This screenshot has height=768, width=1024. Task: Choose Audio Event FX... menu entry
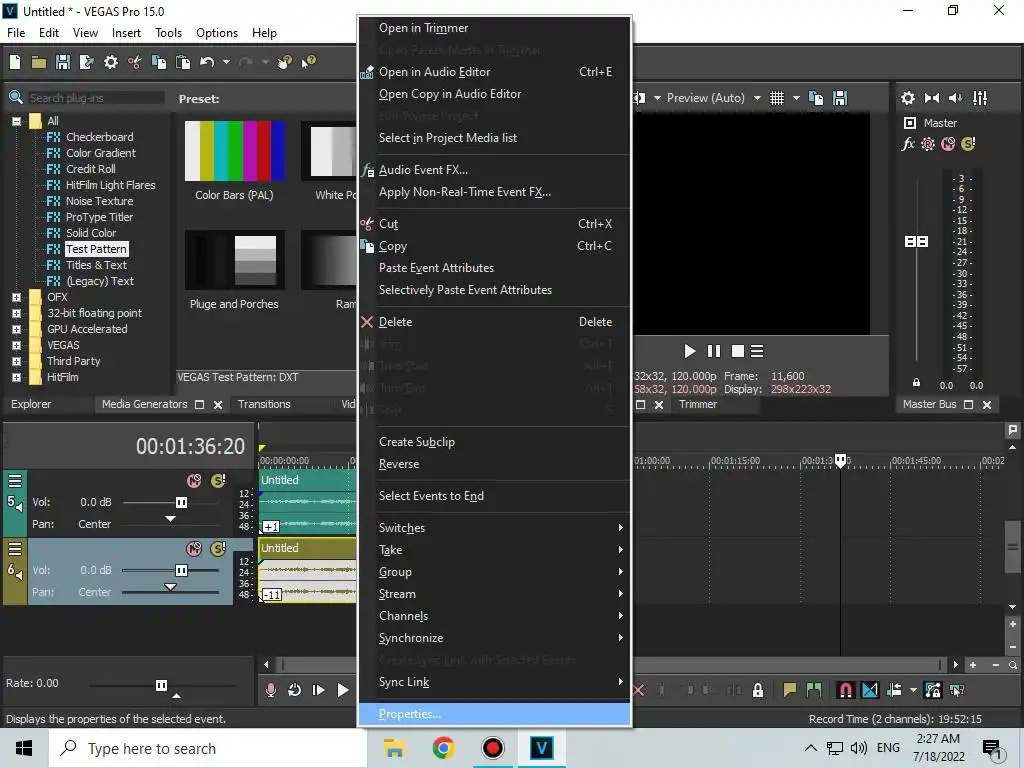point(494,170)
